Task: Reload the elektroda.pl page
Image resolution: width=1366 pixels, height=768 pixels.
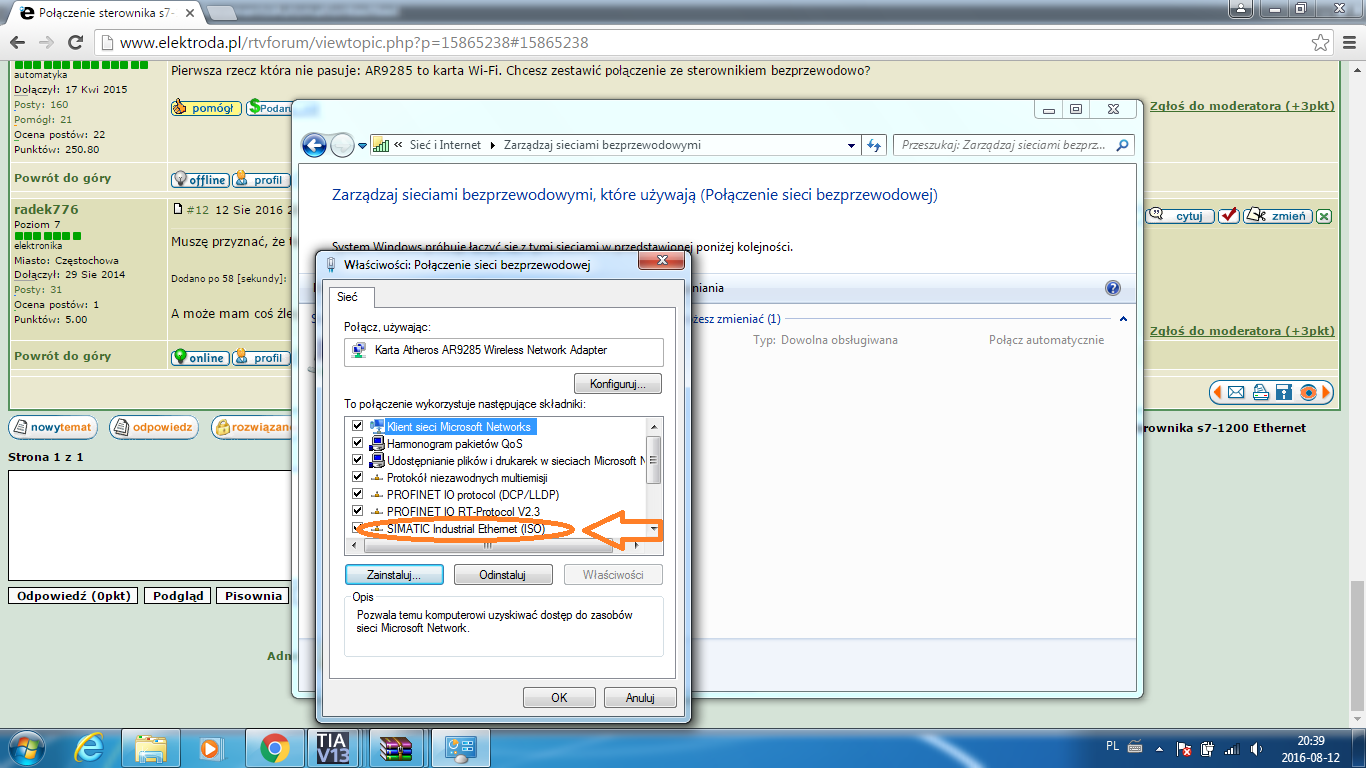Action: coord(75,43)
